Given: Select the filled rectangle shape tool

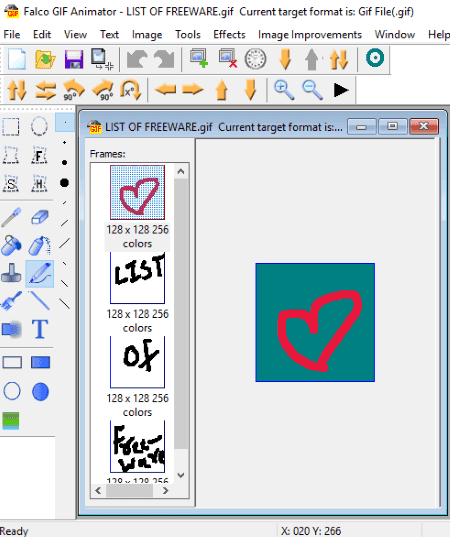Looking at the screenshot, I should [40, 362].
